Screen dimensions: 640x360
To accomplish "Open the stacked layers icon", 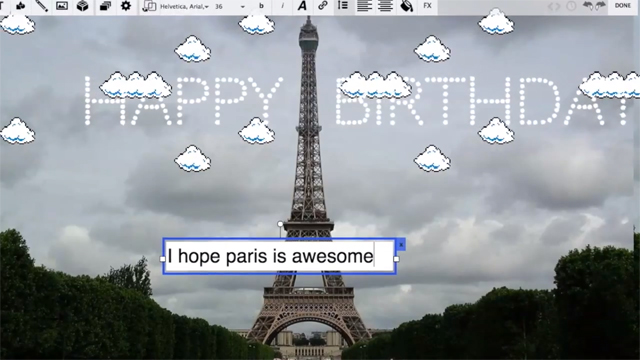I will click(105, 6).
